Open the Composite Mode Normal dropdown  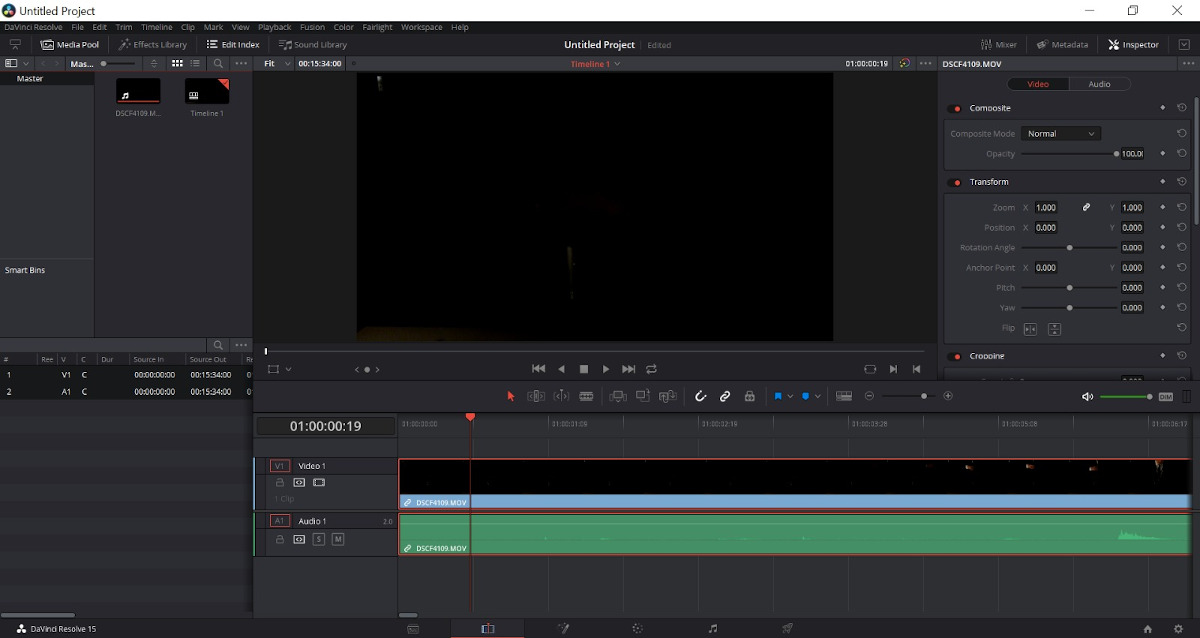click(1062, 133)
